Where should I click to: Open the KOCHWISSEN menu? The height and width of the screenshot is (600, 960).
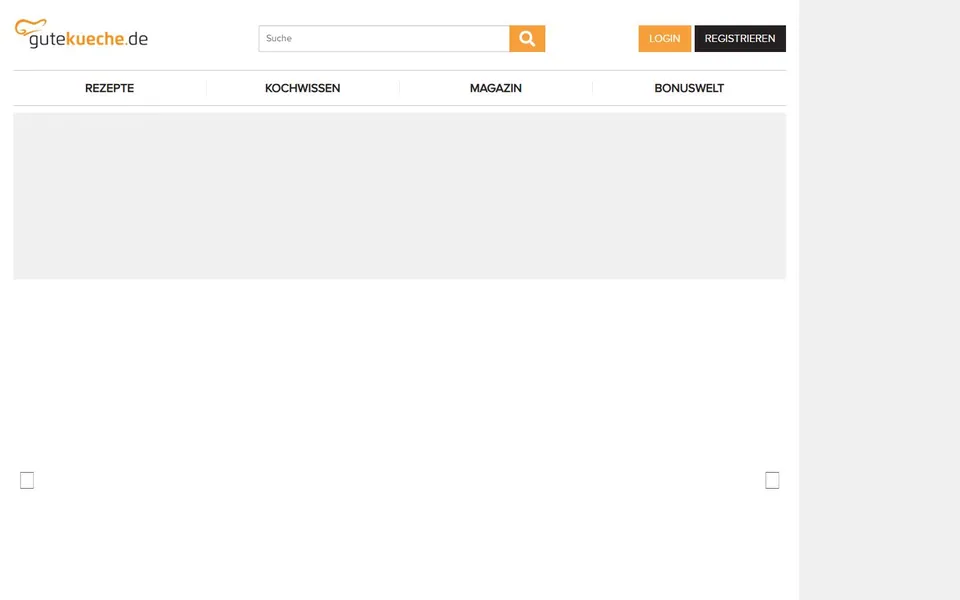tap(302, 88)
